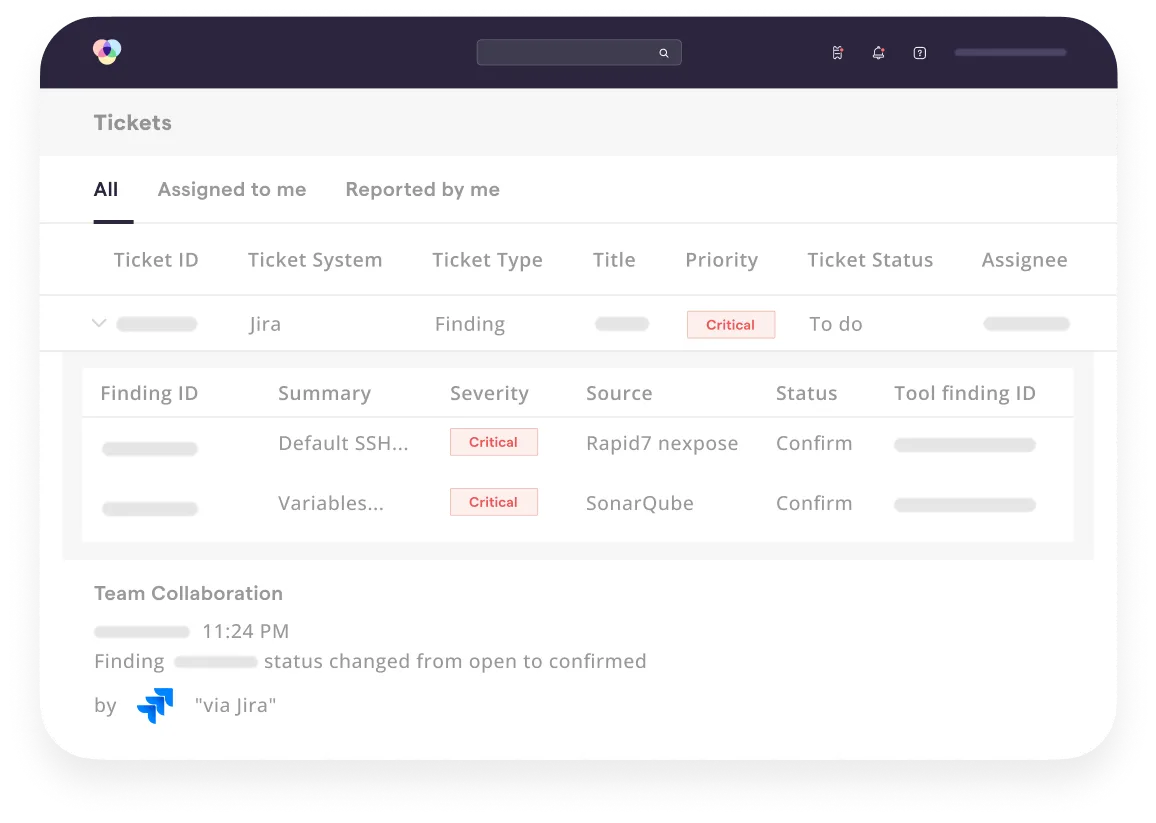This screenshot has width=1156, height=823.
Task: Switch to the Assigned to me tab
Action: (x=231, y=189)
